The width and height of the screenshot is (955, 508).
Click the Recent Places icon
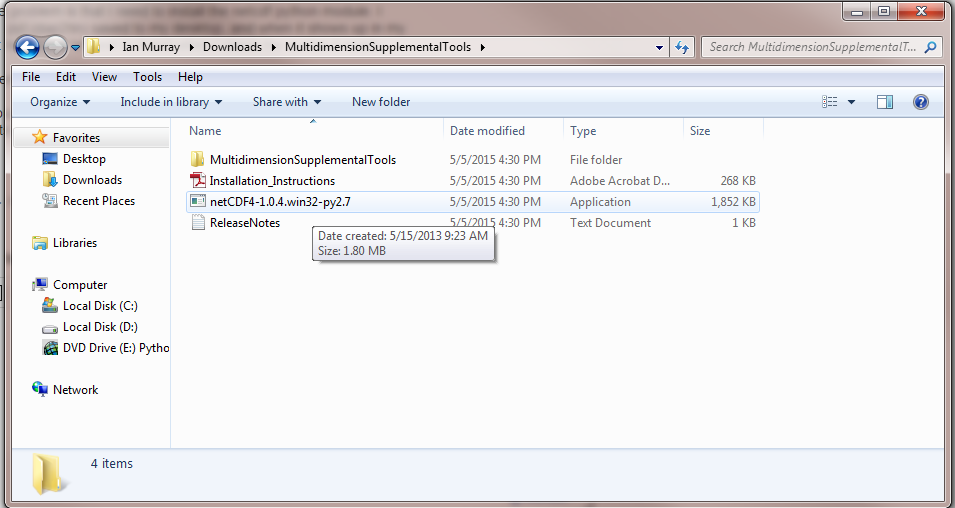click(x=50, y=200)
